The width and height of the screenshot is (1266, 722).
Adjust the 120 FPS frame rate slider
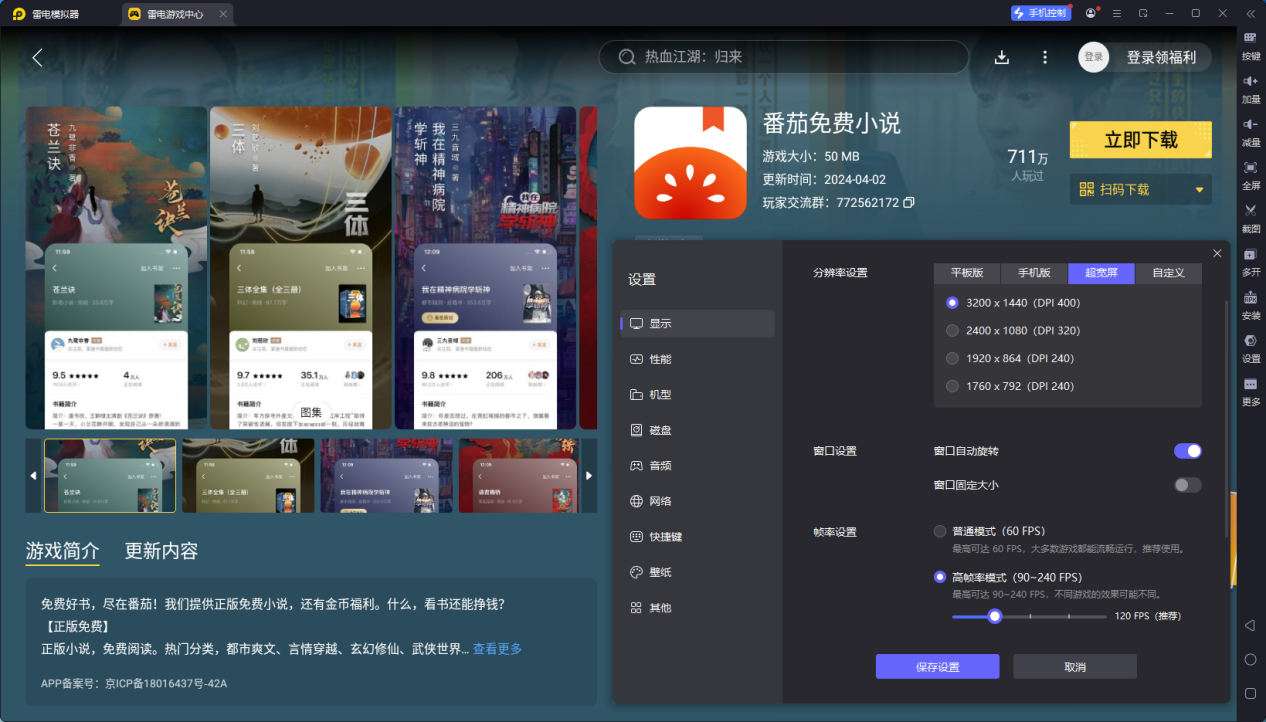[994, 616]
